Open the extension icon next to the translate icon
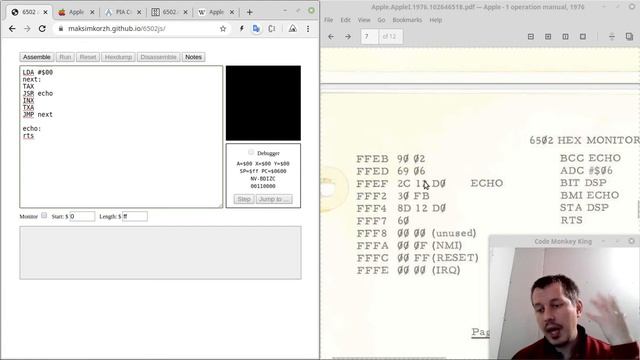The image size is (640, 360). [x=272, y=29]
